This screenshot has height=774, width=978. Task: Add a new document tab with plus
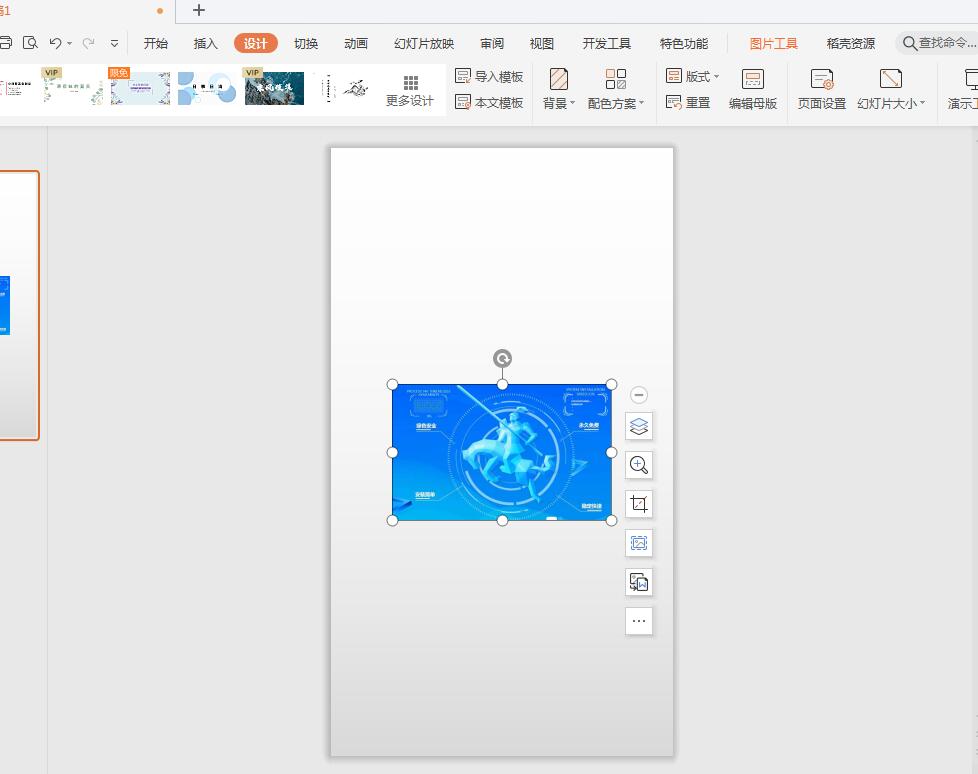(x=198, y=10)
